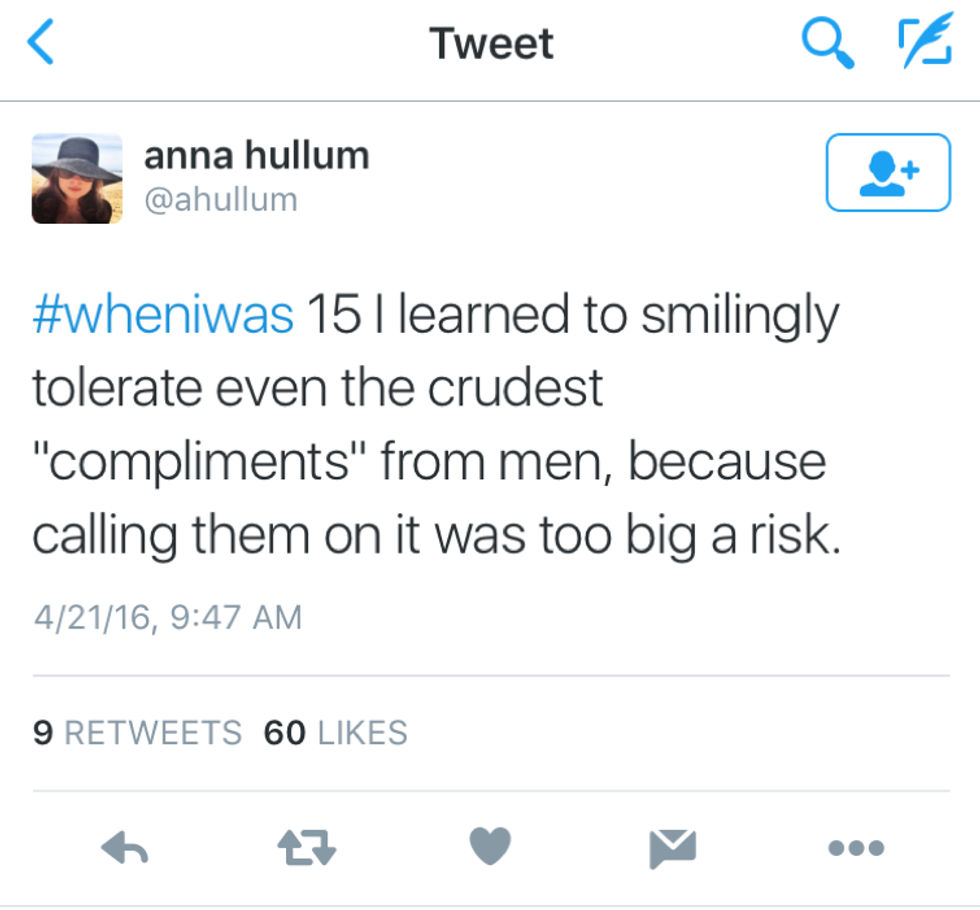Reply to the tweet with arrow icon
This screenshot has height=910, width=980.
point(125,848)
